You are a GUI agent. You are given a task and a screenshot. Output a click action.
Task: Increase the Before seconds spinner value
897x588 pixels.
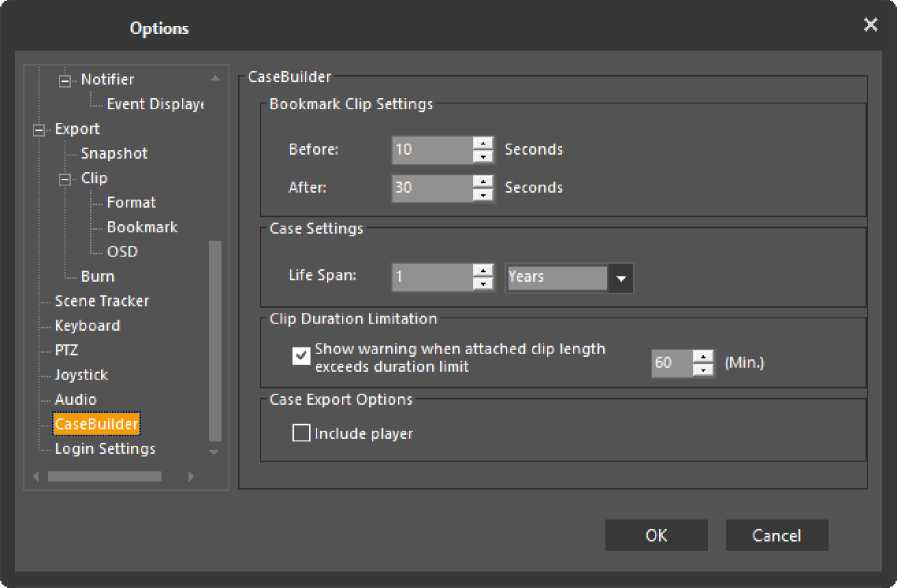coord(484,143)
